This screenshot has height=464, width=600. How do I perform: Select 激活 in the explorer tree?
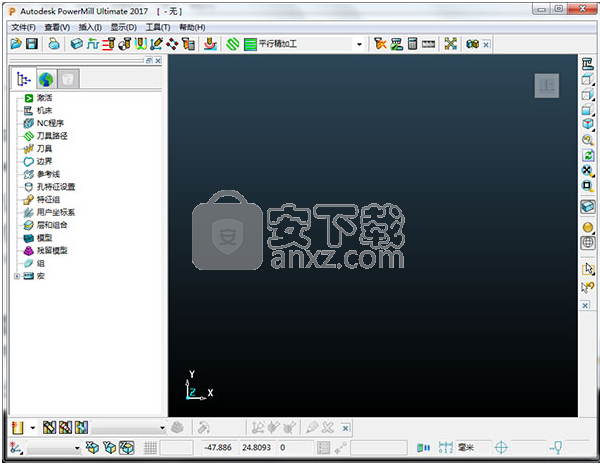pyautogui.click(x=44, y=98)
